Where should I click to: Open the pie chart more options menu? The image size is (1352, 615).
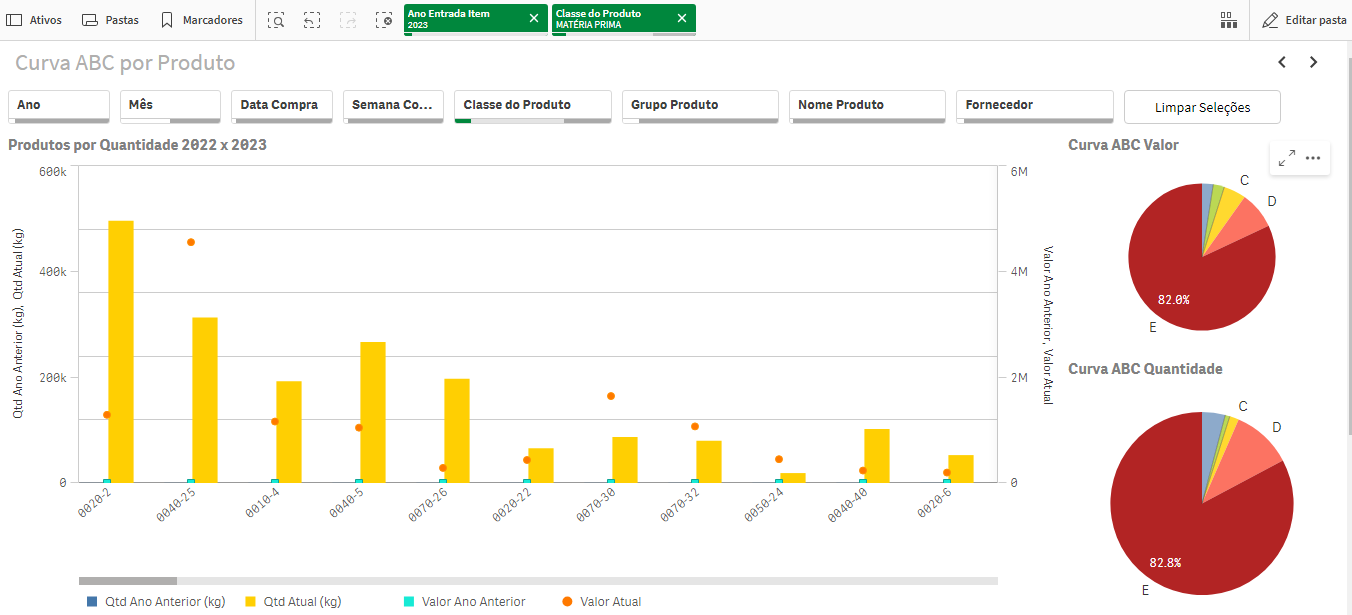(x=1313, y=157)
